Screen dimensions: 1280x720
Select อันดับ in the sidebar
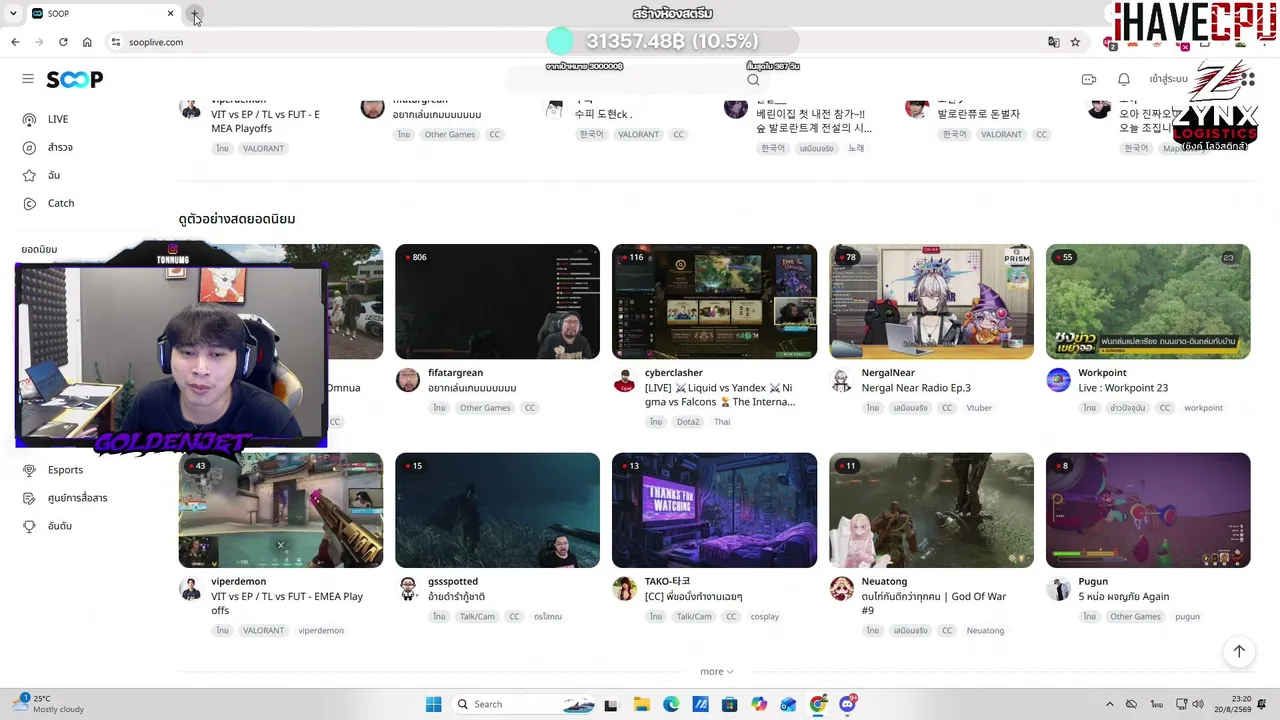point(59,526)
